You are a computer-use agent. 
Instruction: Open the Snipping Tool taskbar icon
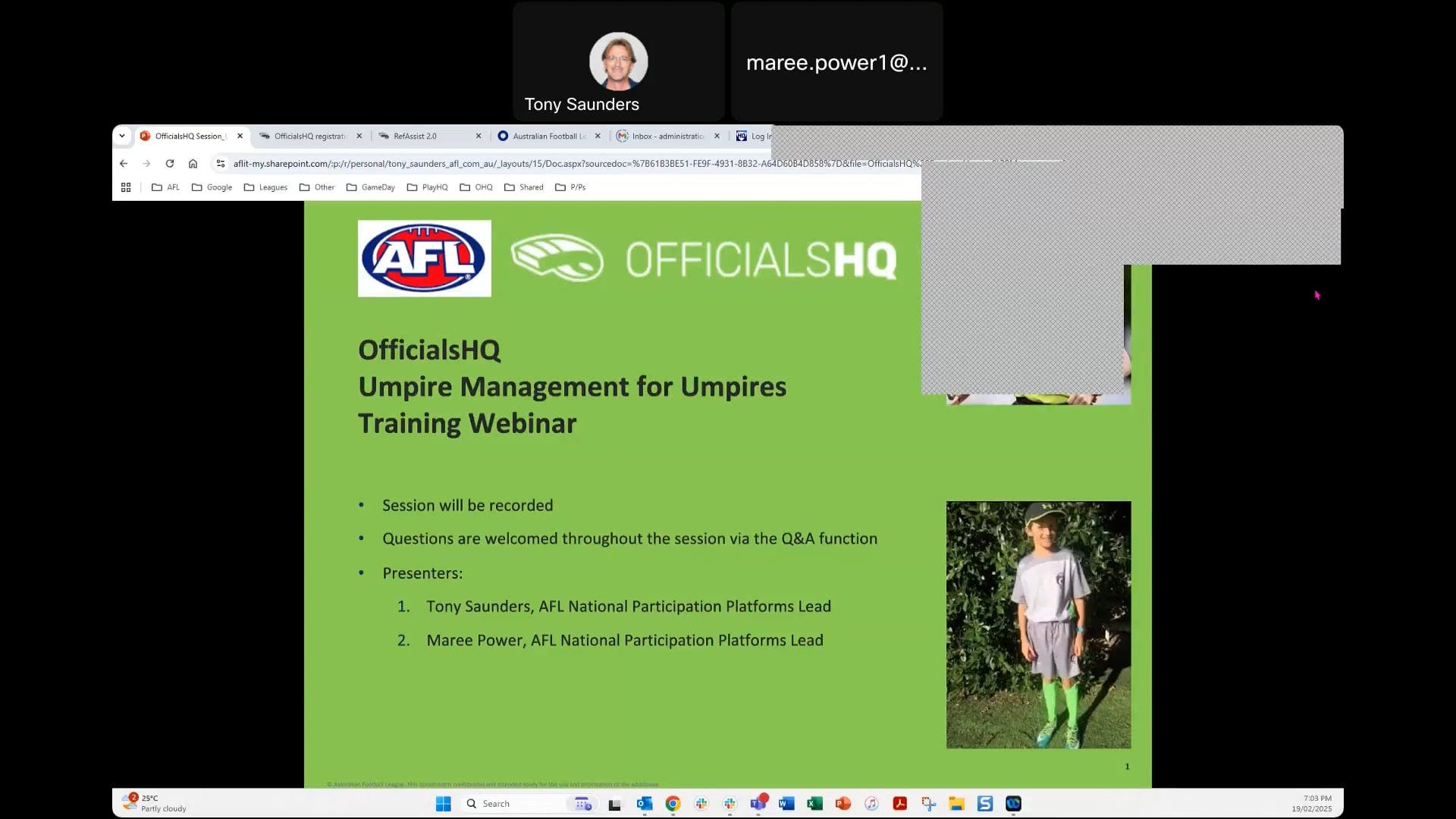point(928,804)
